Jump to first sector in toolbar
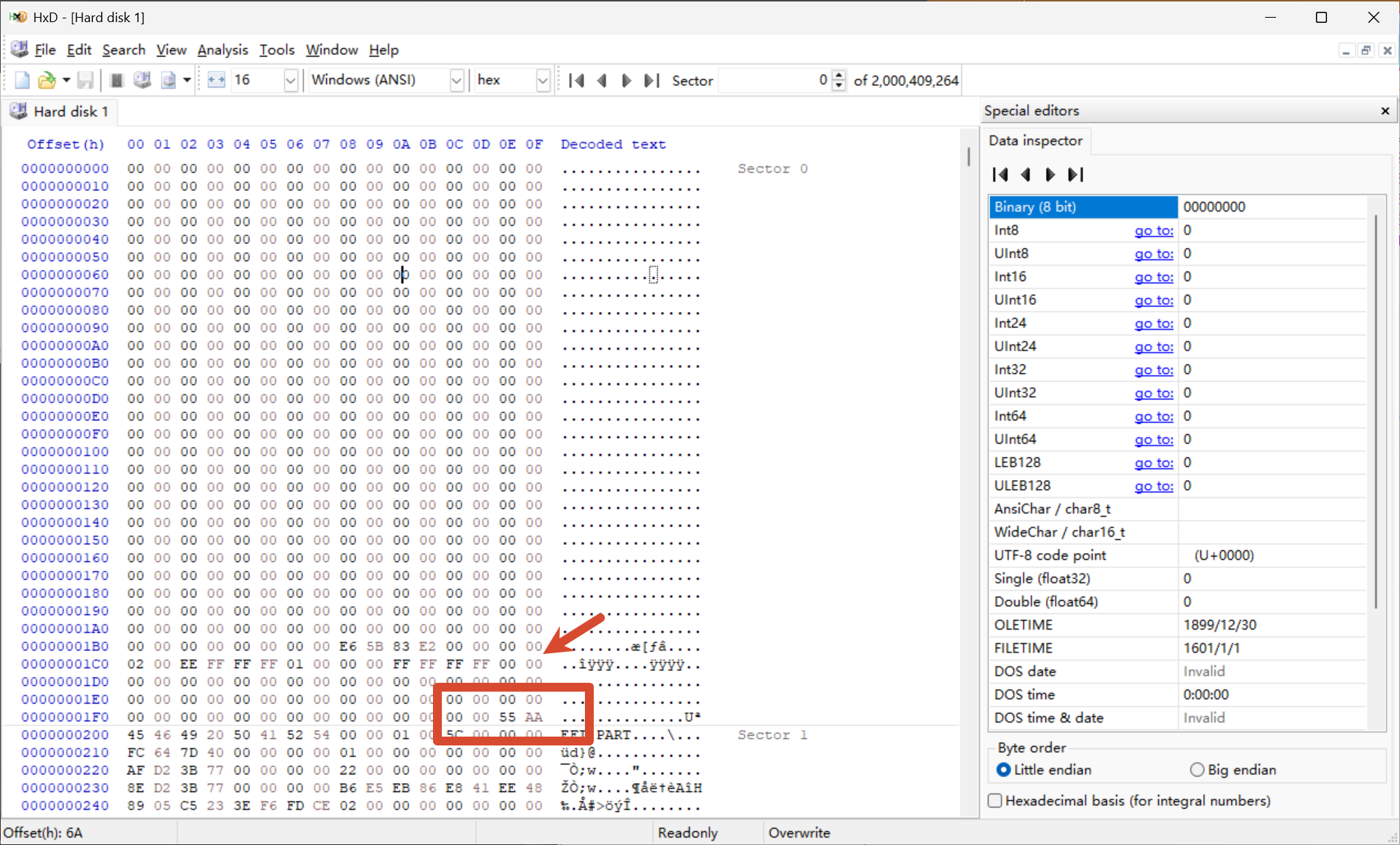The height and width of the screenshot is (845, 1400). click(x=577, y=80)
